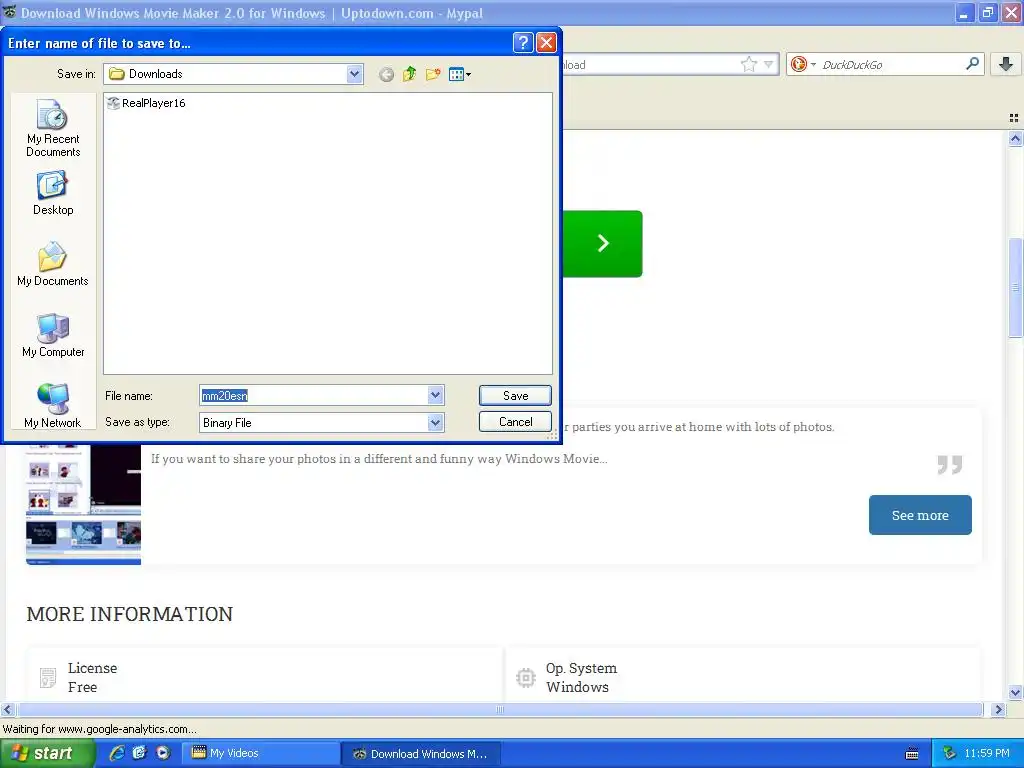Launch media player quick launch icon

pyautogui.click(x=163, y=753)
